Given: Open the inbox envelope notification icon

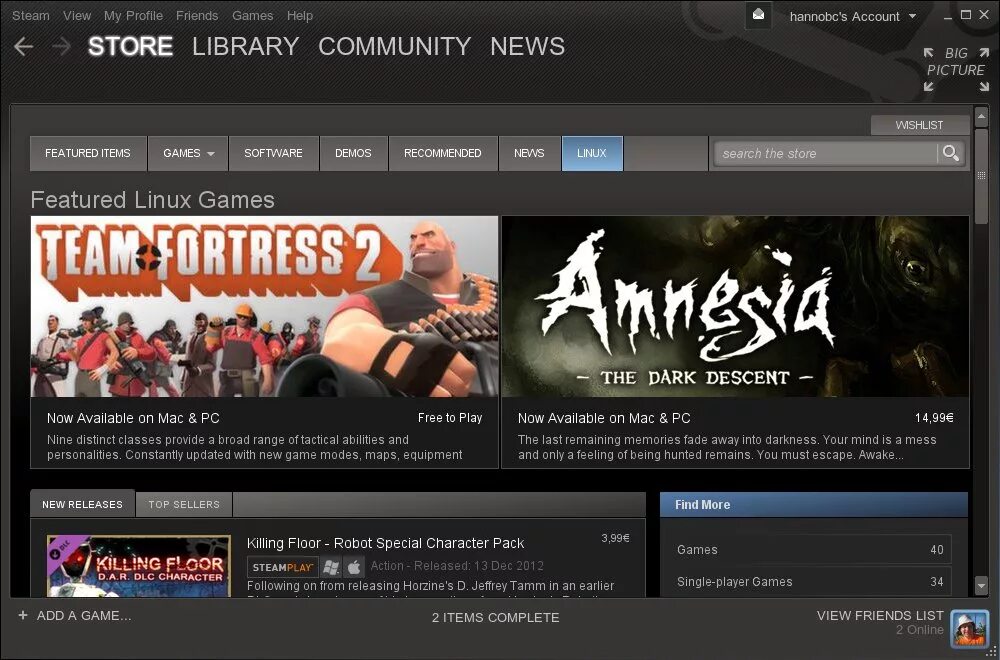Looking at the screenshot, I should pyautogui.click(x=758, y=15).
